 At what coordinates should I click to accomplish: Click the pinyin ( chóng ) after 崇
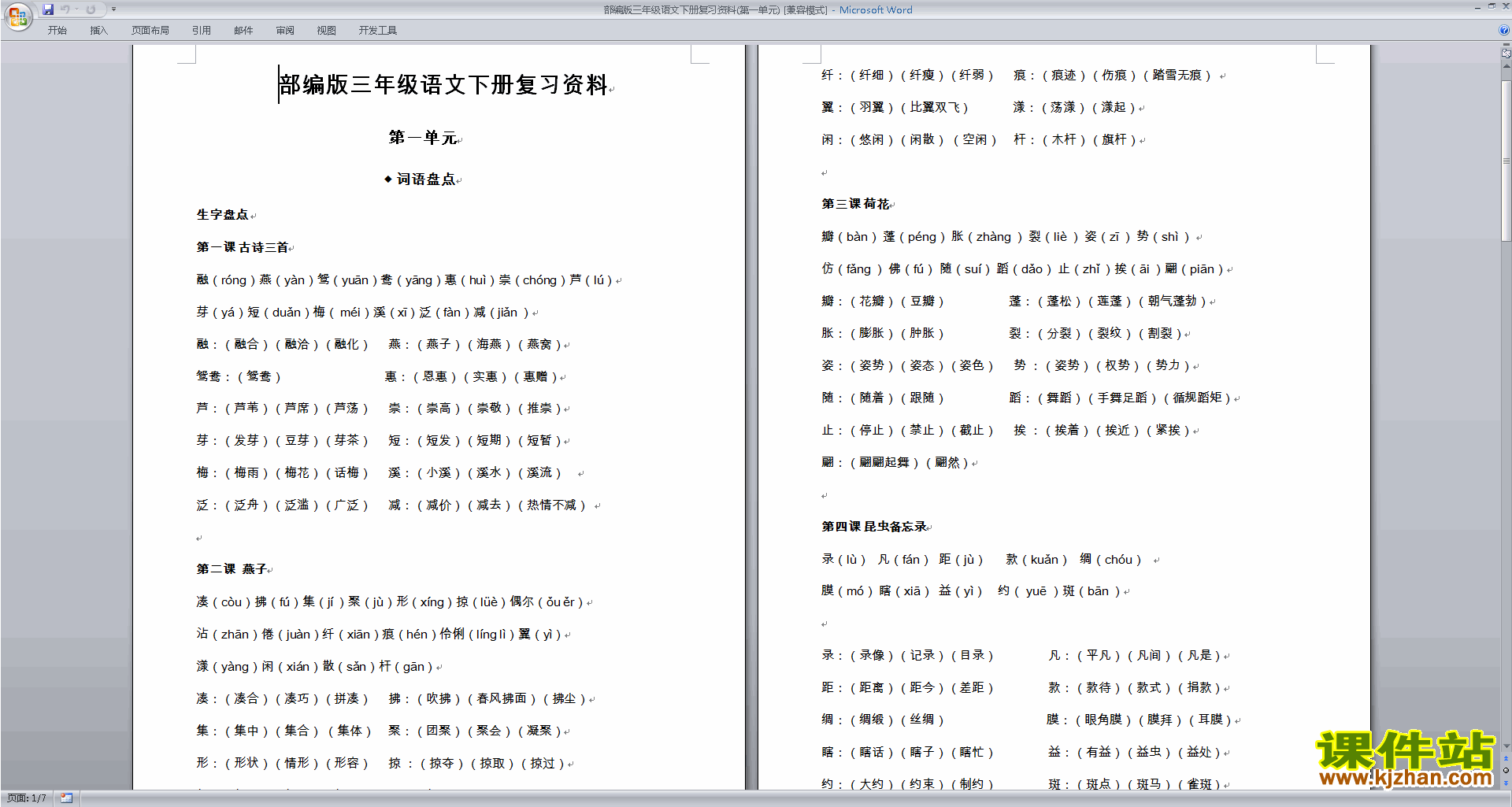pyautogui.click(x=539, y=280)
